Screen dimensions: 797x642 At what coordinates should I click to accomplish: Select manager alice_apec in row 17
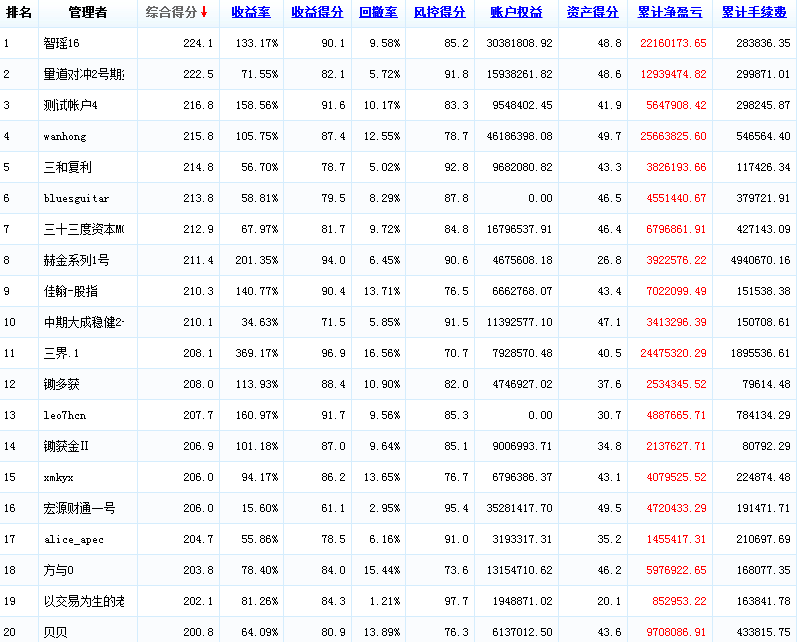[73, 539]
